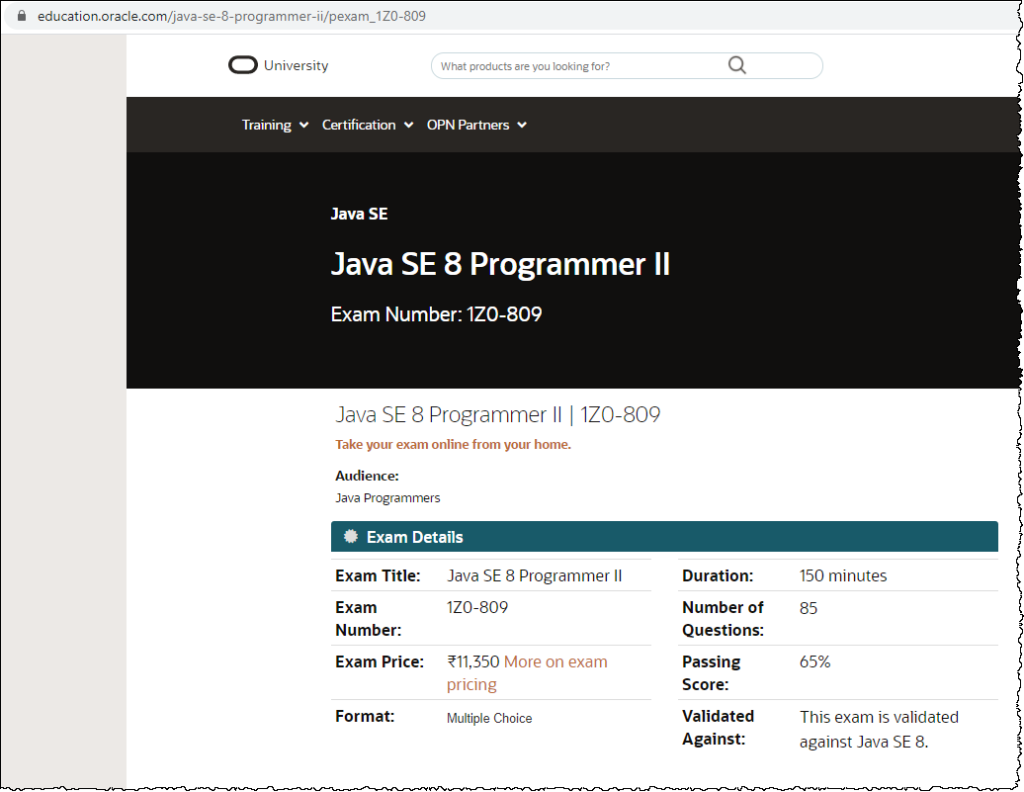Open the OPN Partners menu
This screenshot has width=1024, height=792.
468,125
